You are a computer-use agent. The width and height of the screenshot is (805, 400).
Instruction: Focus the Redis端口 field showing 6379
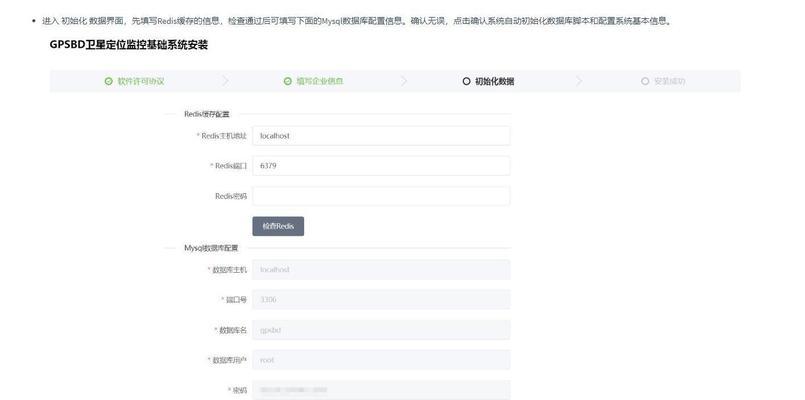[x=381, y=166]
